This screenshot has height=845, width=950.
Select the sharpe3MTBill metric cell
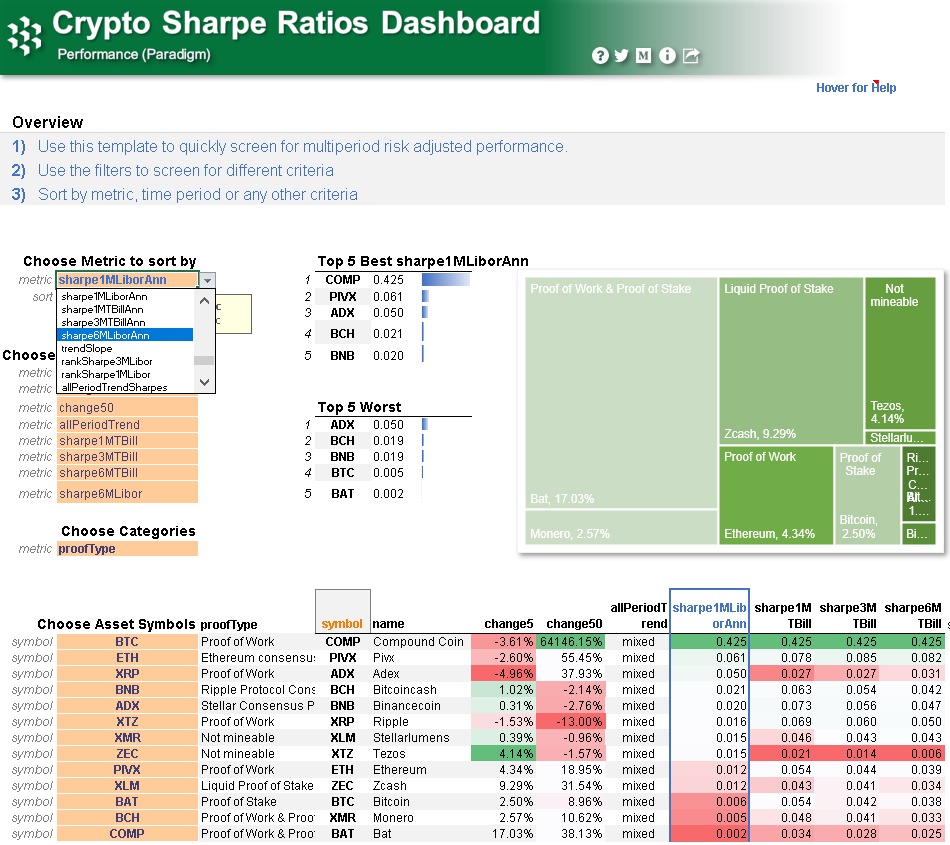(127, 457)
